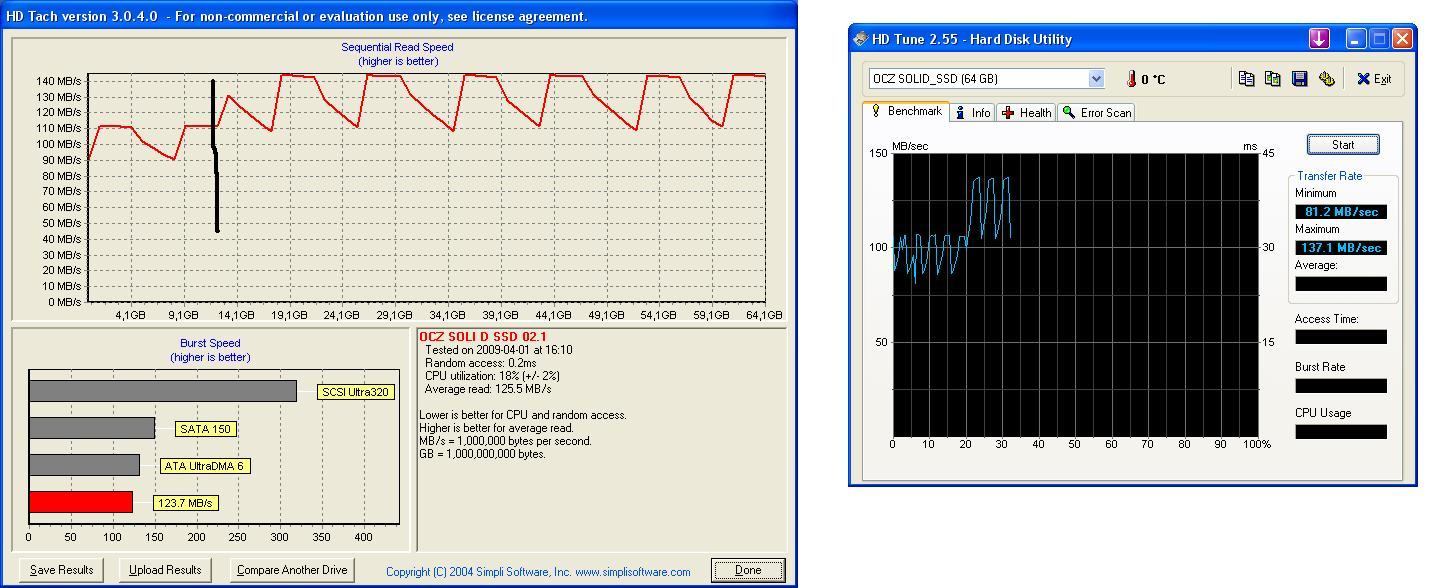The height and width of the screenshot is (588, 1436).
Task: Click the empty Access Time field
Action: coord(1341,337)
